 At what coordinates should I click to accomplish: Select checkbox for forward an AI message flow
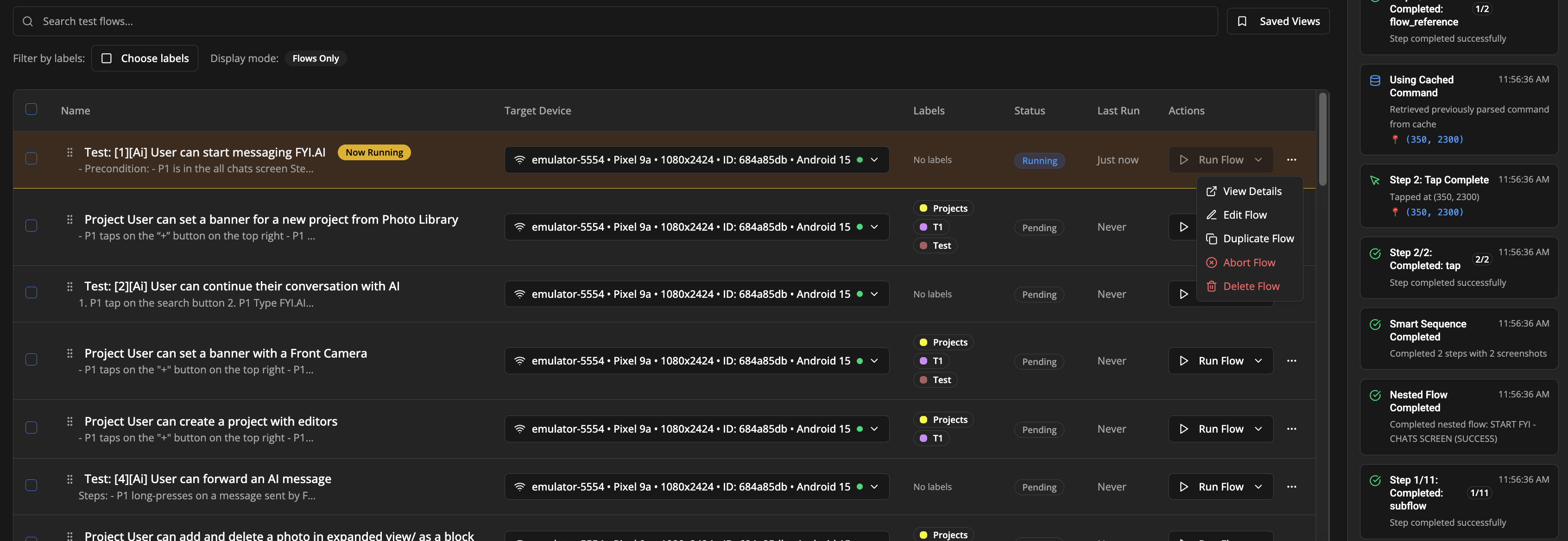click(x=31, y=485)
